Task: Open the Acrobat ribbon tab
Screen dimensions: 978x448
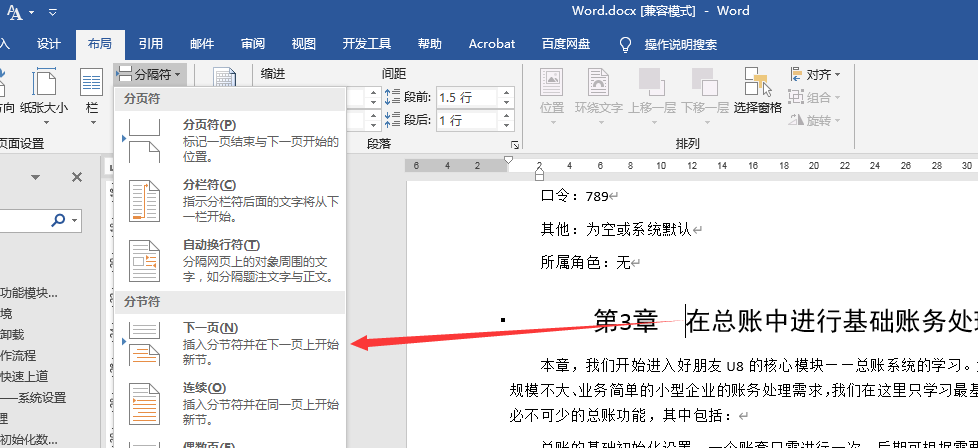Action: coord(492,44)
